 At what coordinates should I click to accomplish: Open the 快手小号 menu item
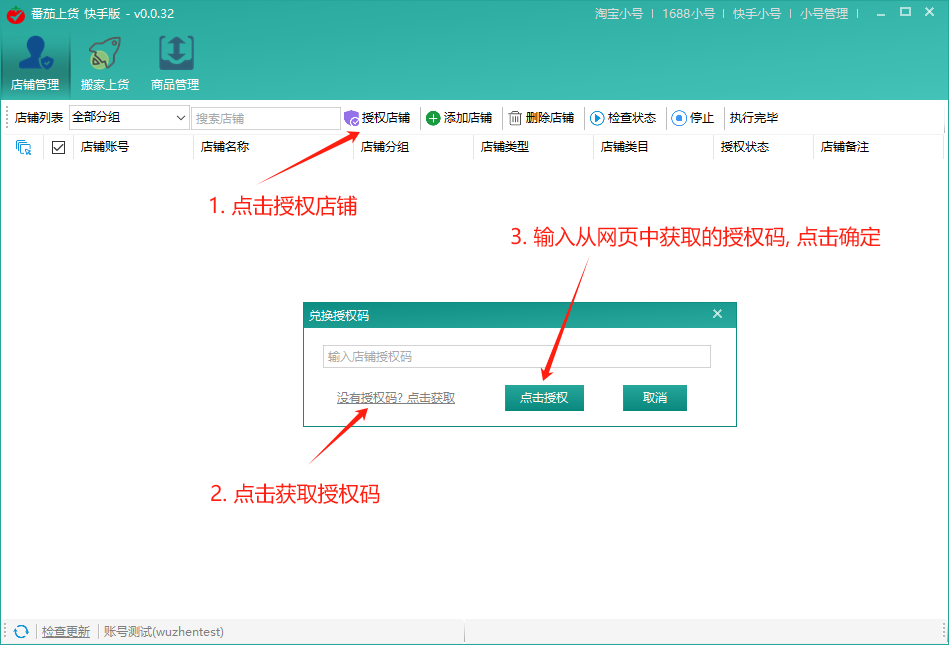(x=757, y=14)
